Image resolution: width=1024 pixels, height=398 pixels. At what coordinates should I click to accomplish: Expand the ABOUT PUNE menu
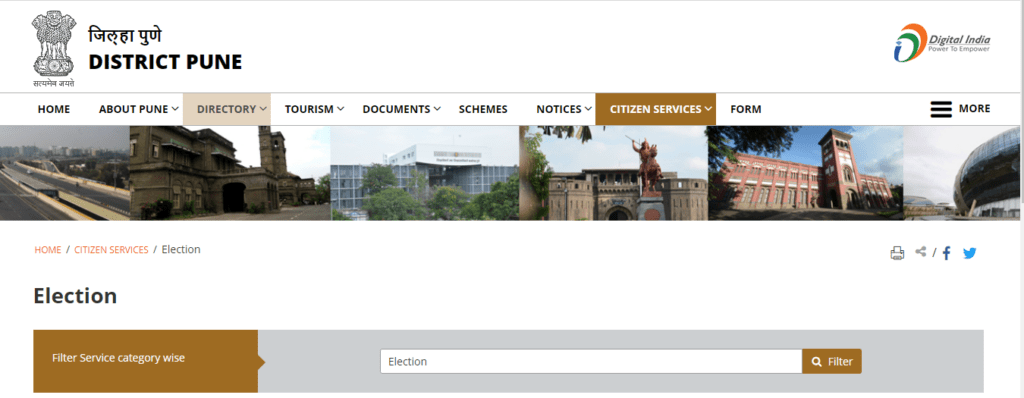139,109
